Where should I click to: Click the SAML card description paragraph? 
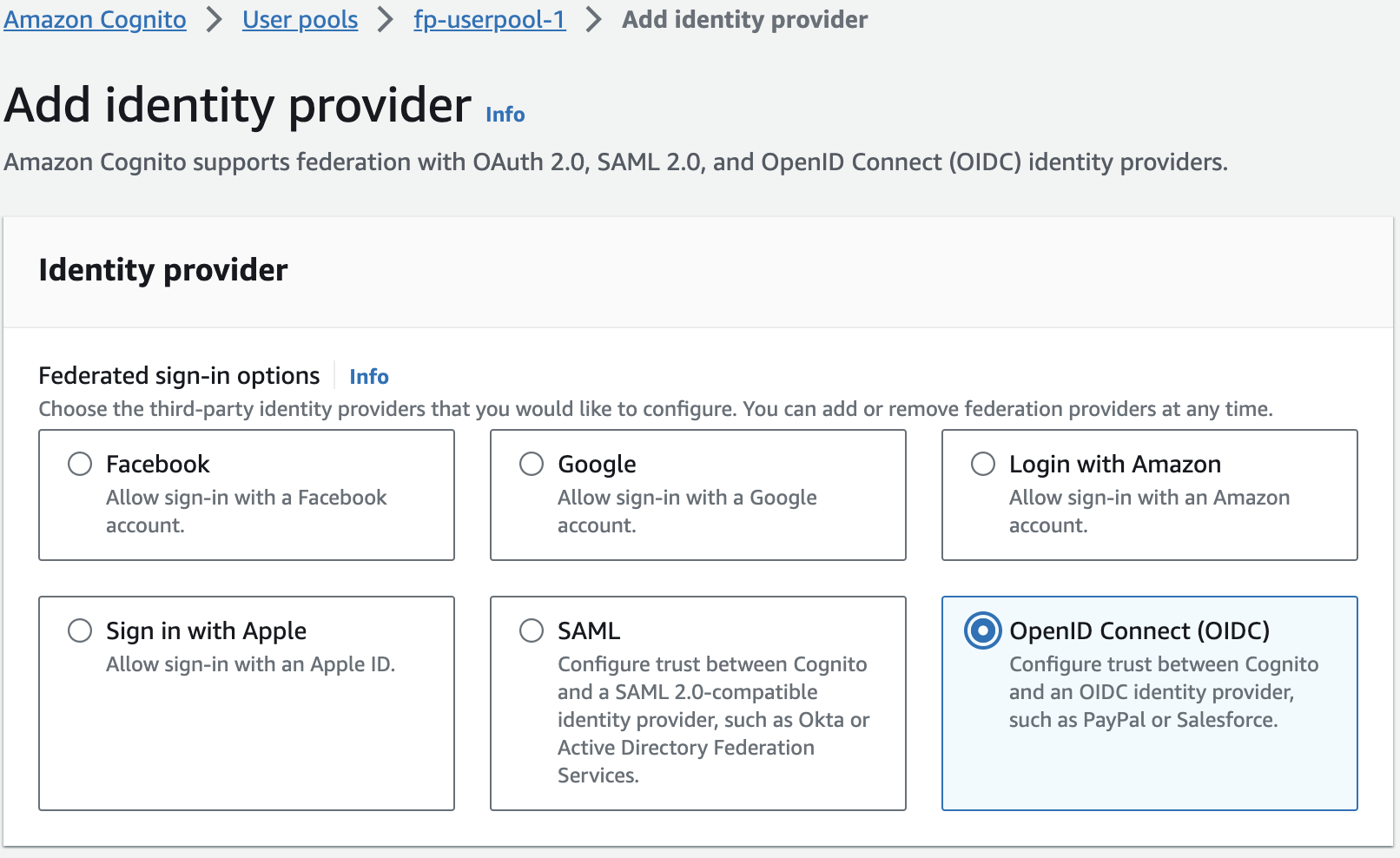click(713, 720)
